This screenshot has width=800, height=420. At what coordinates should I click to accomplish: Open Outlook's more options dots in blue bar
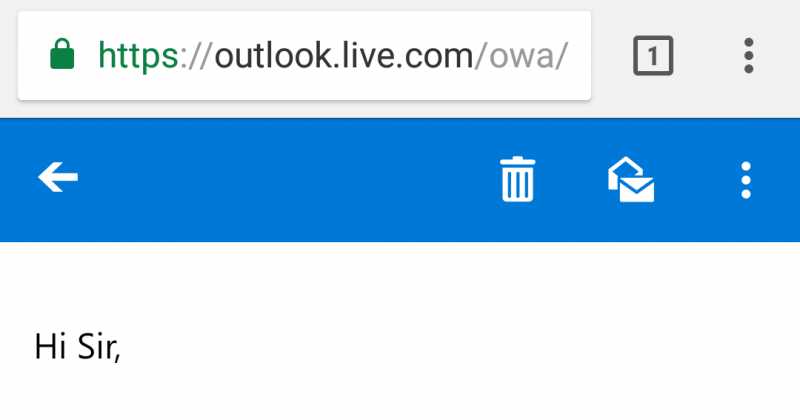click(x=745, y=180)
